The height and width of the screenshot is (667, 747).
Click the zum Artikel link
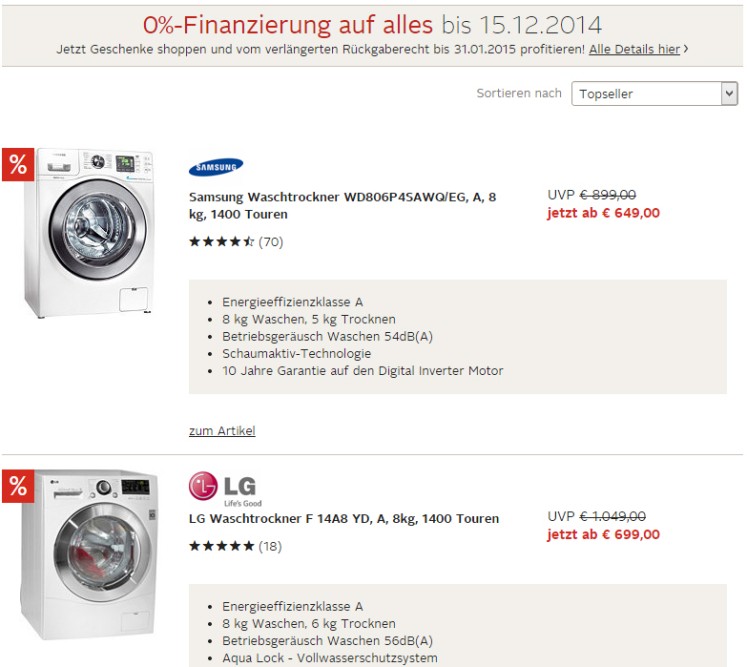[x=222, y=431]
